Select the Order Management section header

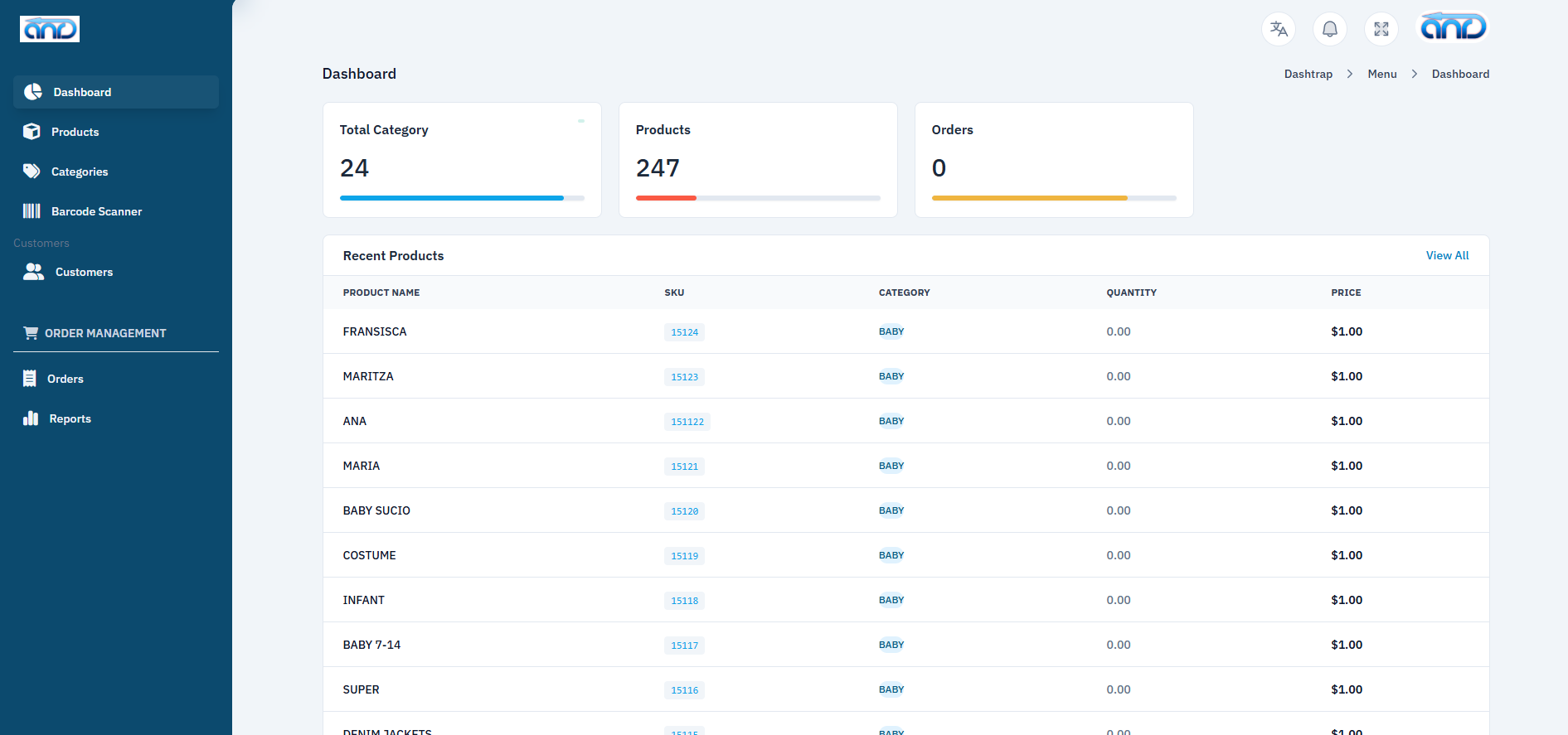click(105, 333)
